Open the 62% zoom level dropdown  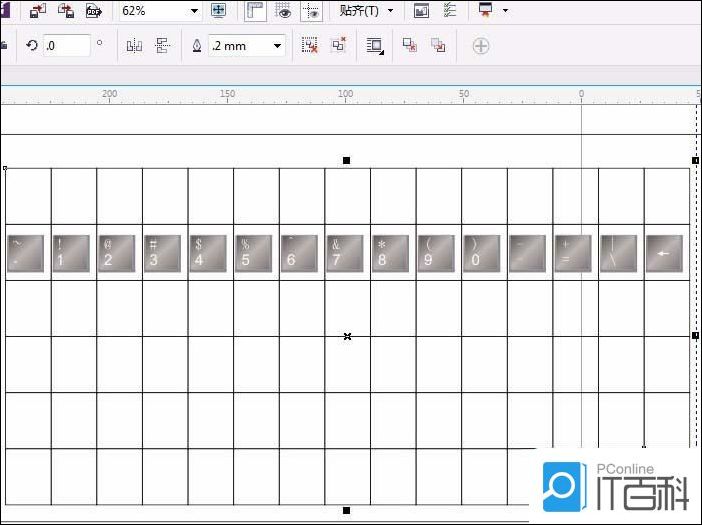coord(194,11)
